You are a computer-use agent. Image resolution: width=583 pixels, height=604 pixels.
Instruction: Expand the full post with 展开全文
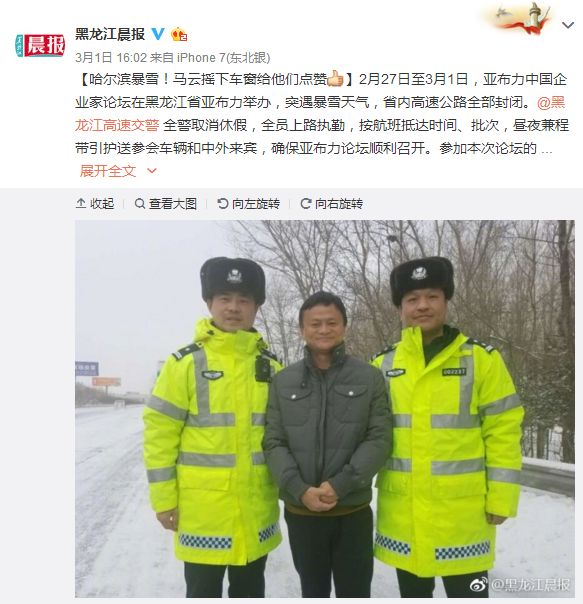[x=108, y=171]
